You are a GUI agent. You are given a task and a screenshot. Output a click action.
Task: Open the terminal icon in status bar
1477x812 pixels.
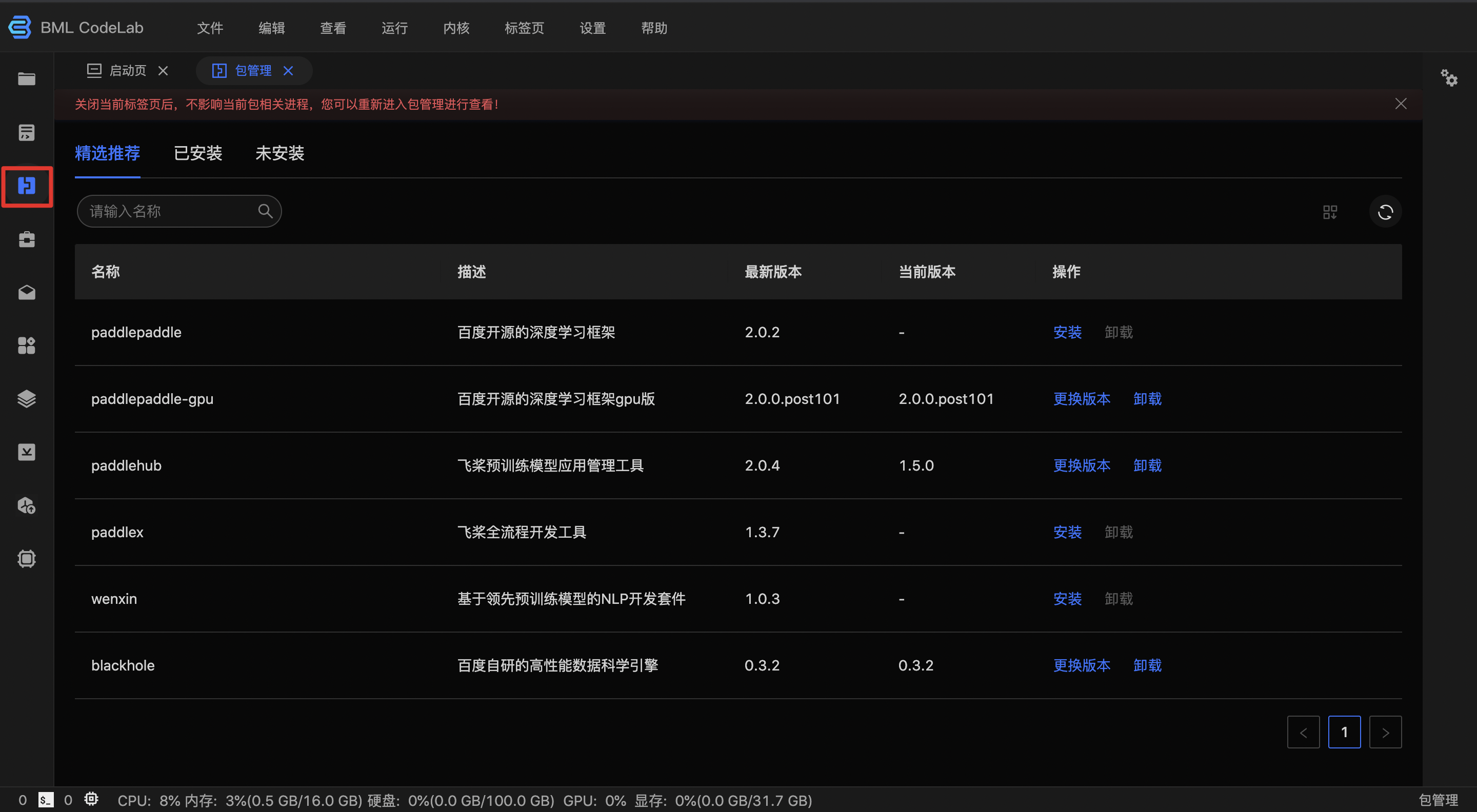(46, 800)
